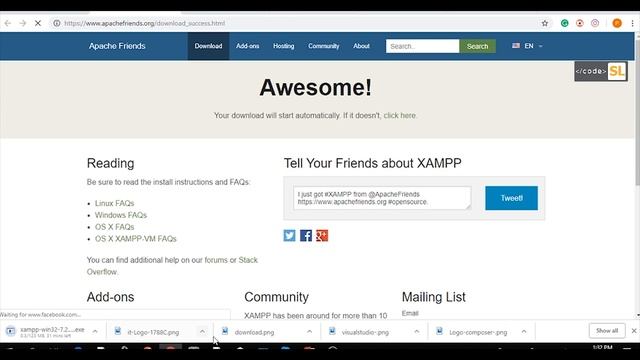Viewport: 640px width, 360px height.
Task: Click the Show all downloads button
Action: [607, 331]
